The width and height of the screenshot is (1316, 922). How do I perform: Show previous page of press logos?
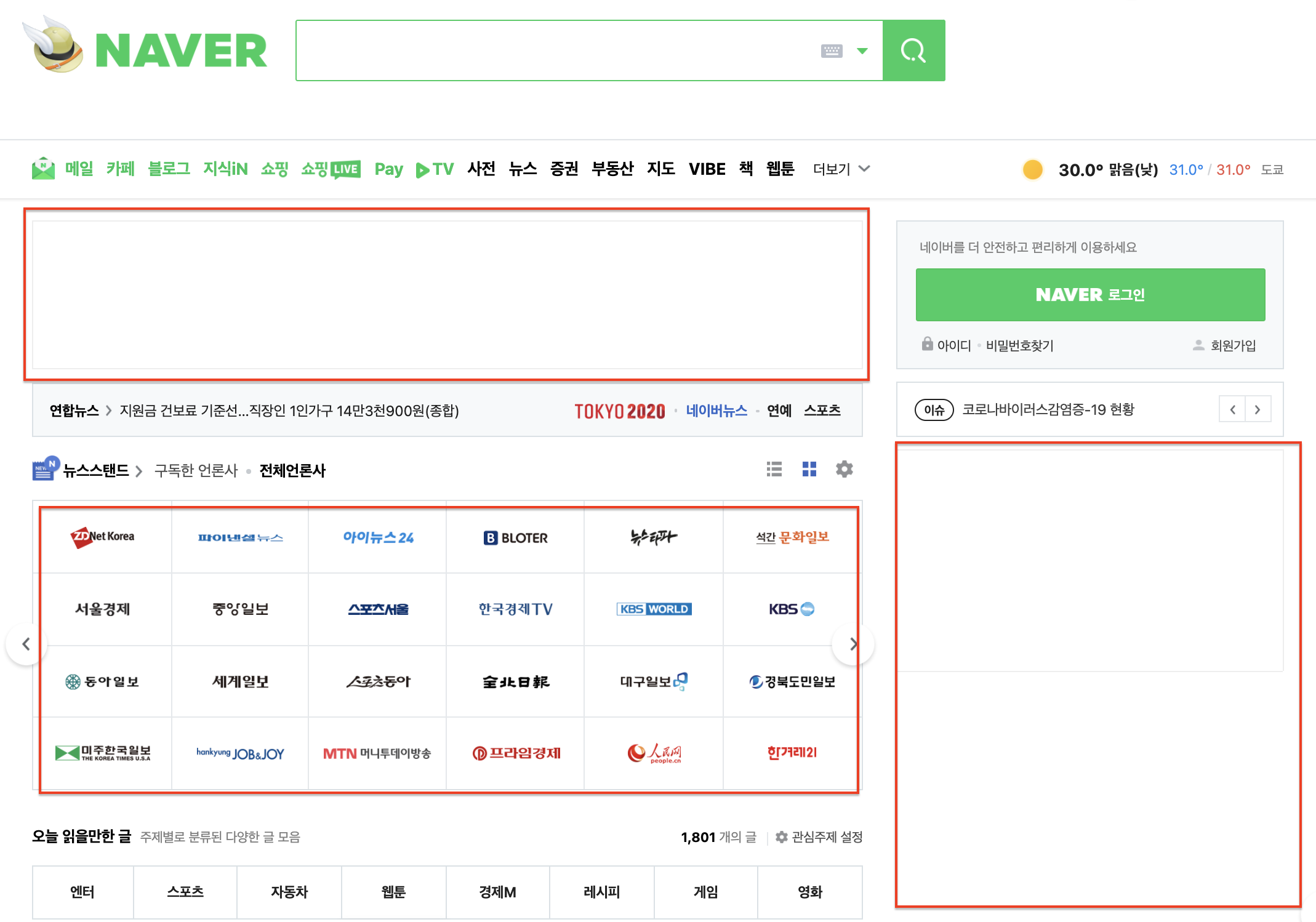tap(26, 644)
